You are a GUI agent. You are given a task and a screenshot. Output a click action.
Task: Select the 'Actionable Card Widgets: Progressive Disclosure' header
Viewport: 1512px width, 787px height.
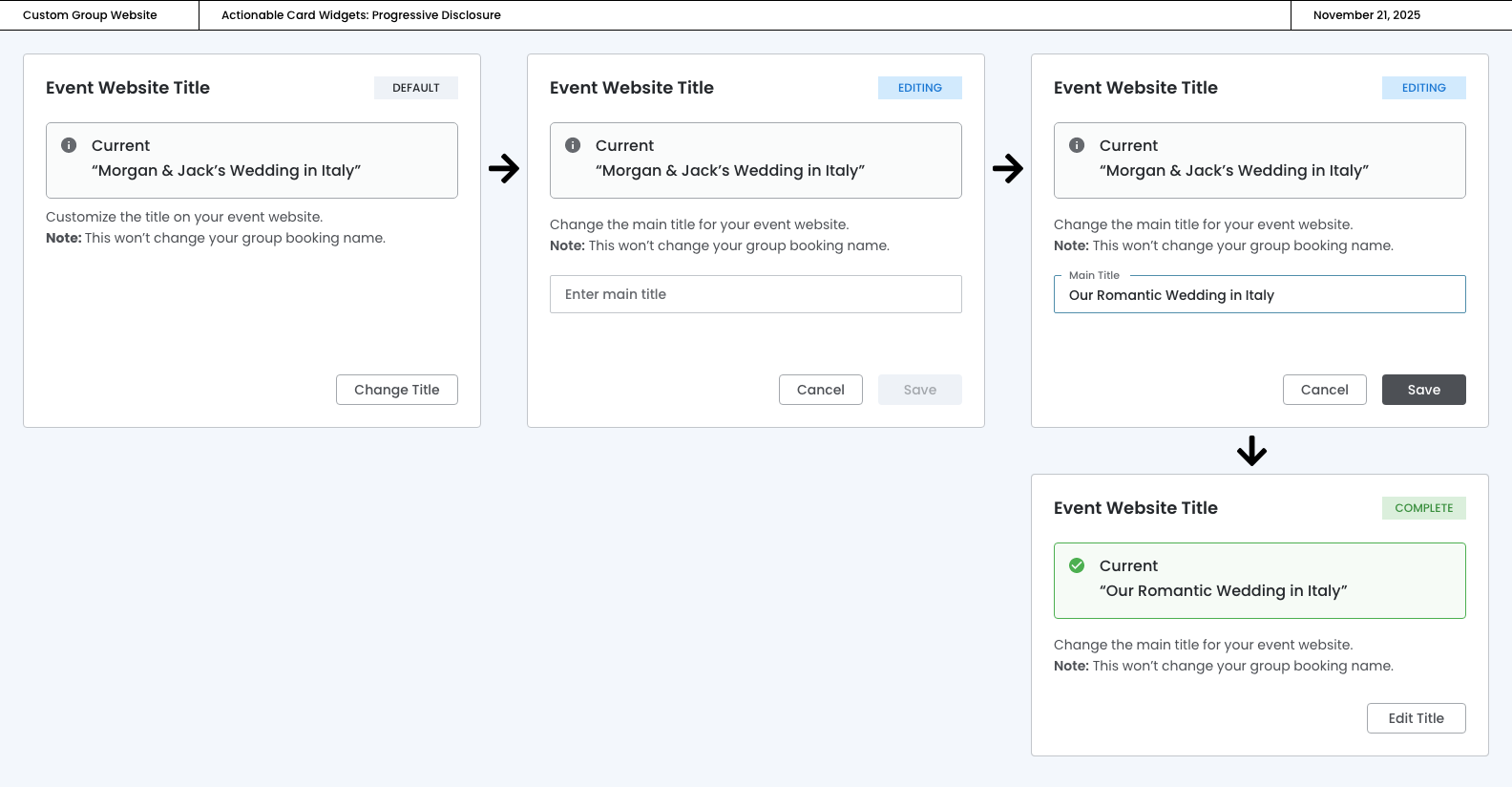(361, 15)
